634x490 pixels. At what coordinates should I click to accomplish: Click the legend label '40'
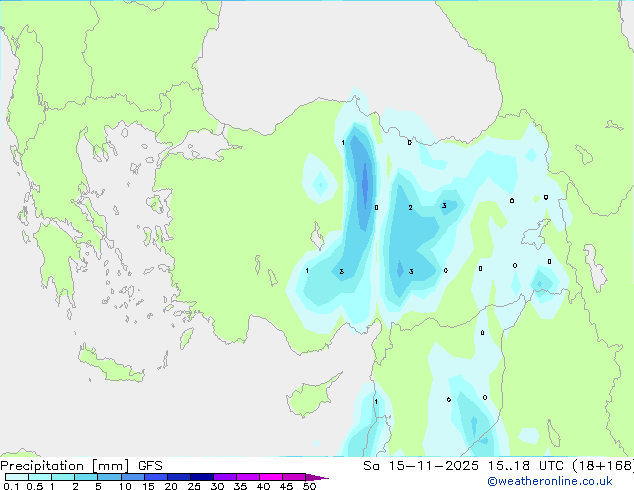tap(263, 486)
